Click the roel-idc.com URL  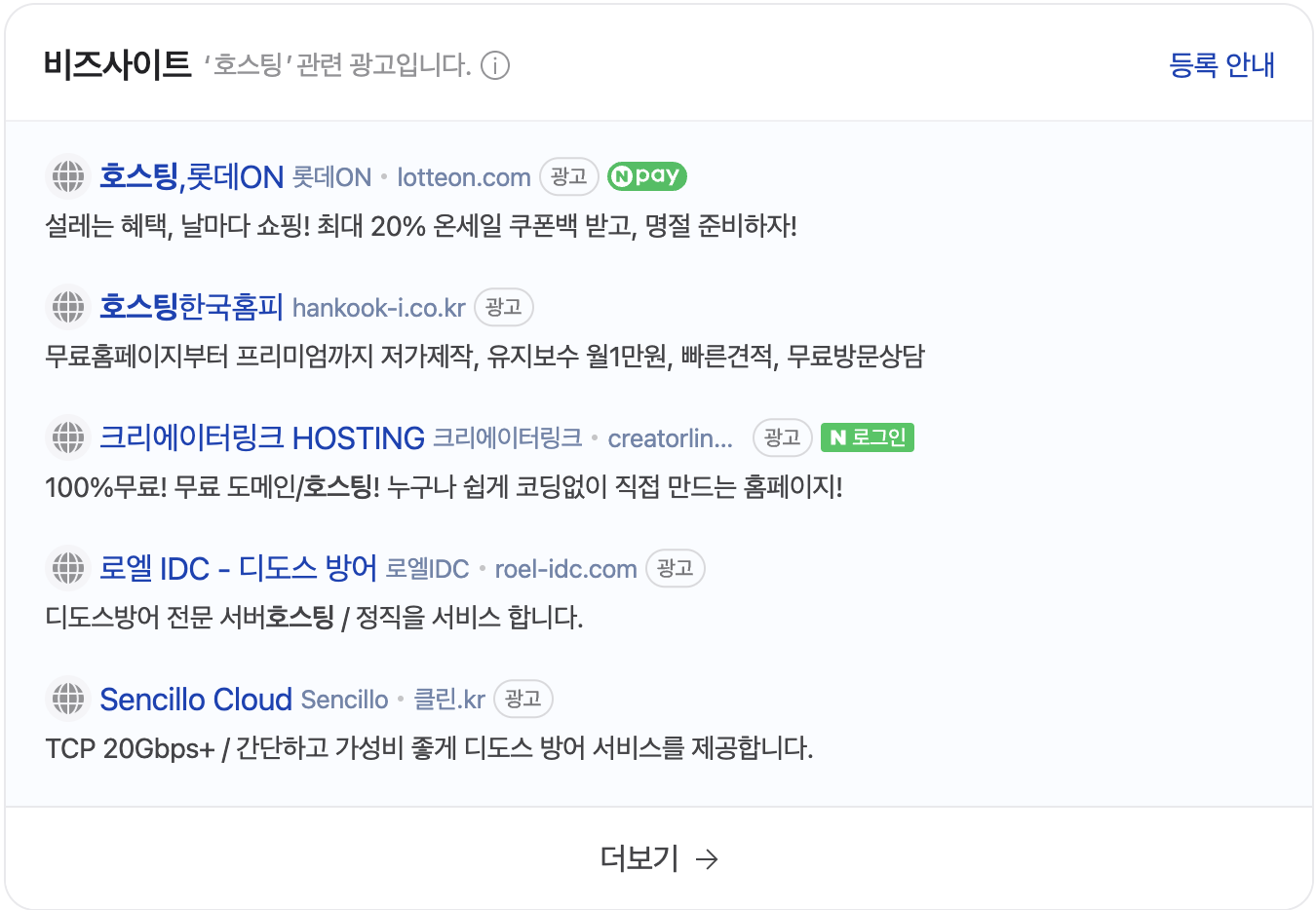click(565, 569)
